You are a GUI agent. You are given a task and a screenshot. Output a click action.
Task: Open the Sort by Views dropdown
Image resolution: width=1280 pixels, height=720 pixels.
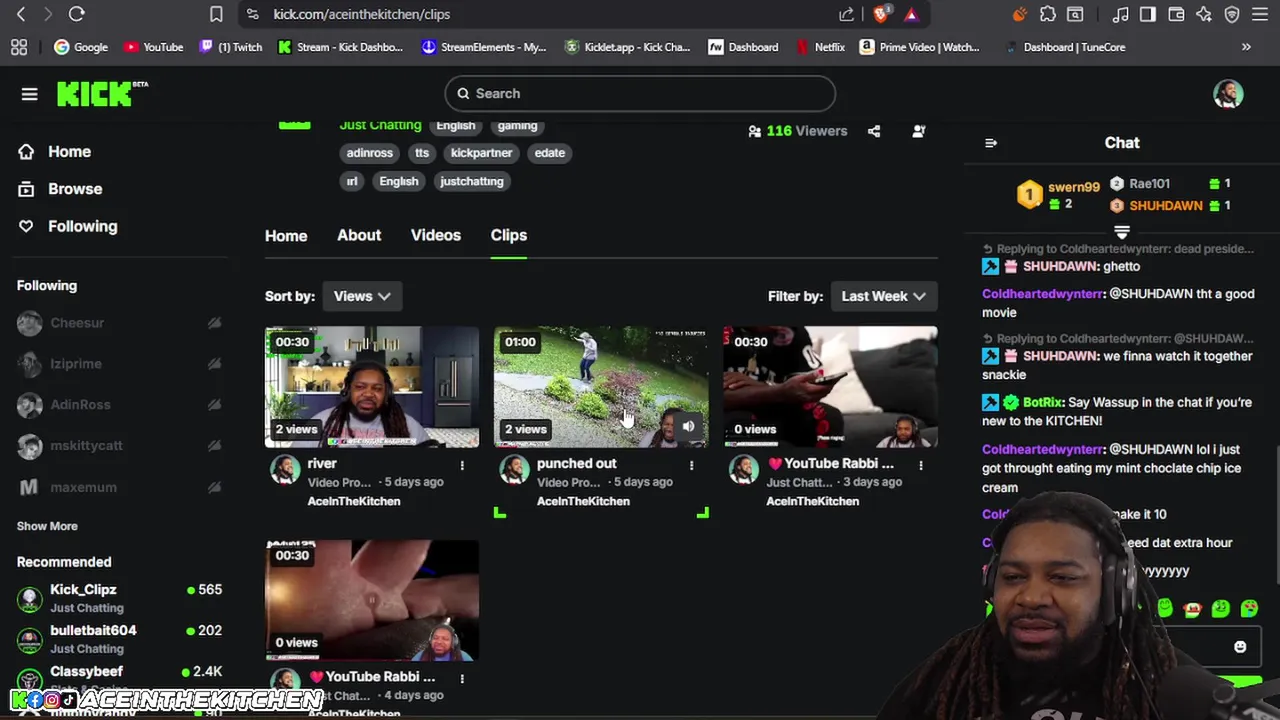pyautogui.click(x=362, y=296)
